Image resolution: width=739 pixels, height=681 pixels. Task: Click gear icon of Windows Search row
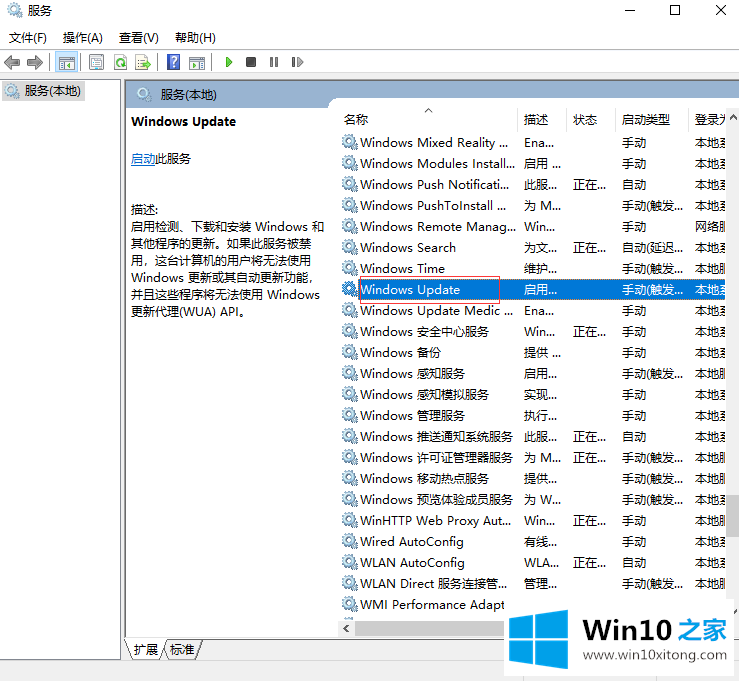point(349,247)
